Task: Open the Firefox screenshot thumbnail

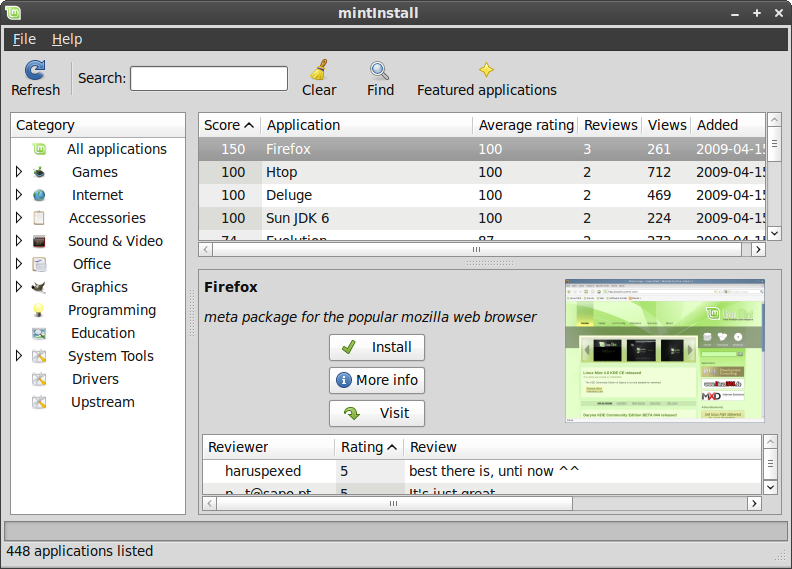Action: (x=665, y=350)
